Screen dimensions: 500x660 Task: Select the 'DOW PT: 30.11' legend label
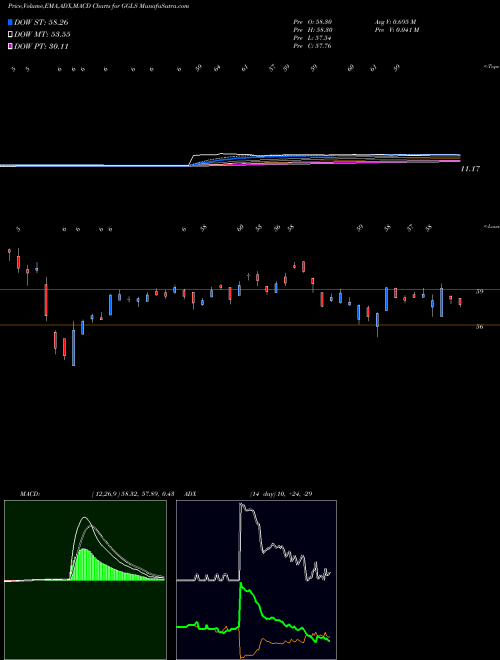click(41, 46)
